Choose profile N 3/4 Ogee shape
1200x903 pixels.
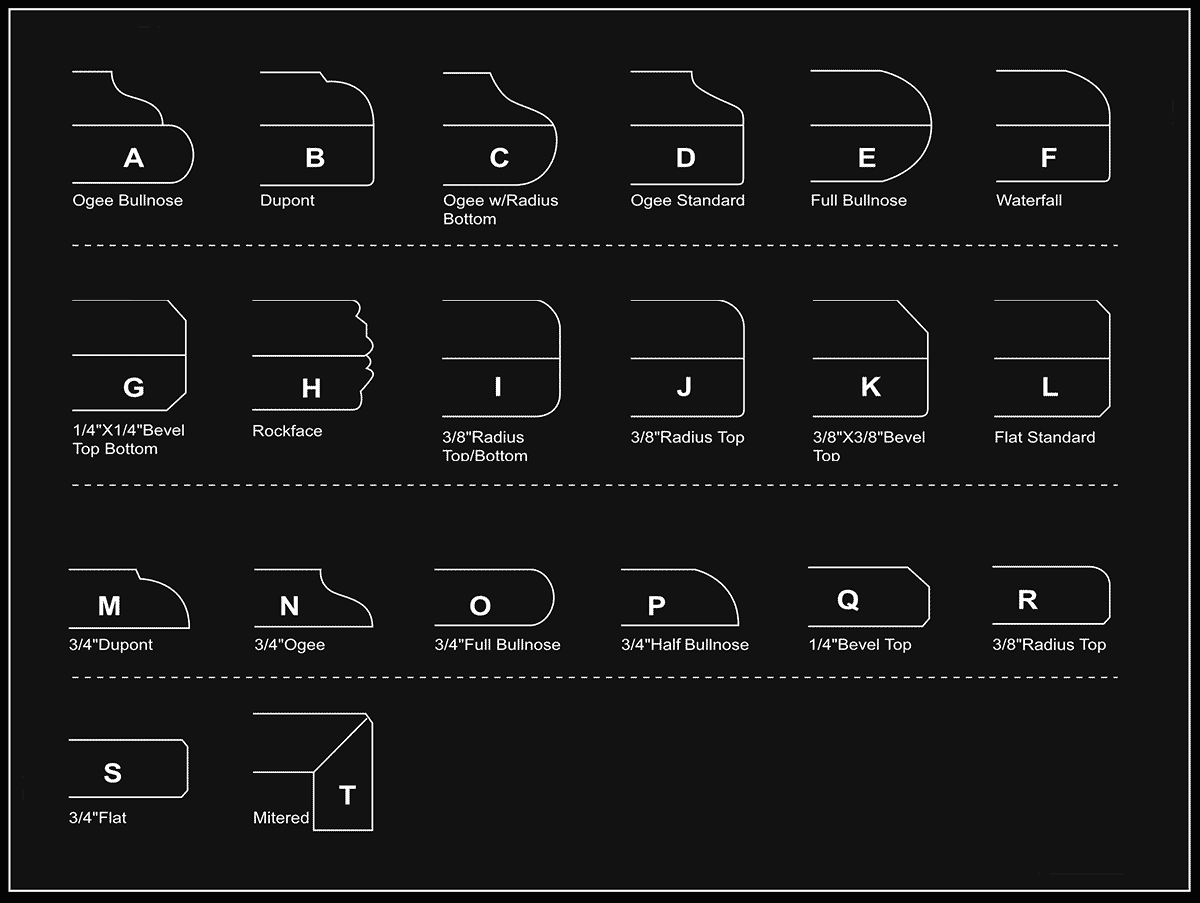pyautogui.click(x=313, y=598)
